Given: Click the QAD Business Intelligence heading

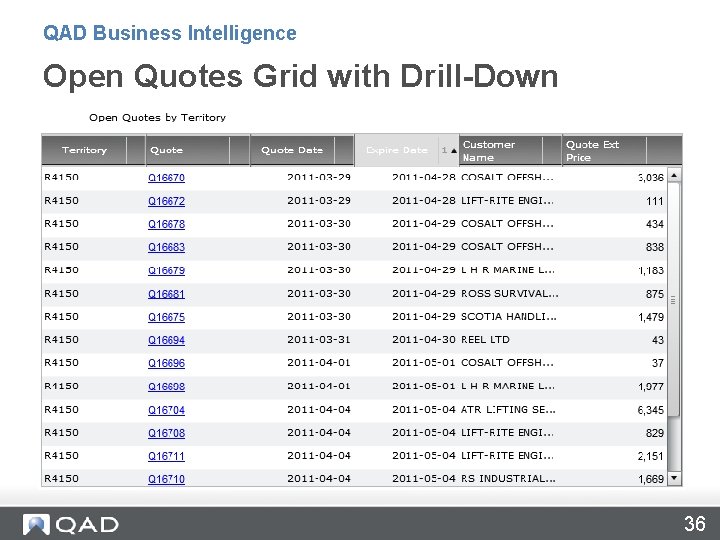Looking at the screenshot, I should [x=170, y=33].
